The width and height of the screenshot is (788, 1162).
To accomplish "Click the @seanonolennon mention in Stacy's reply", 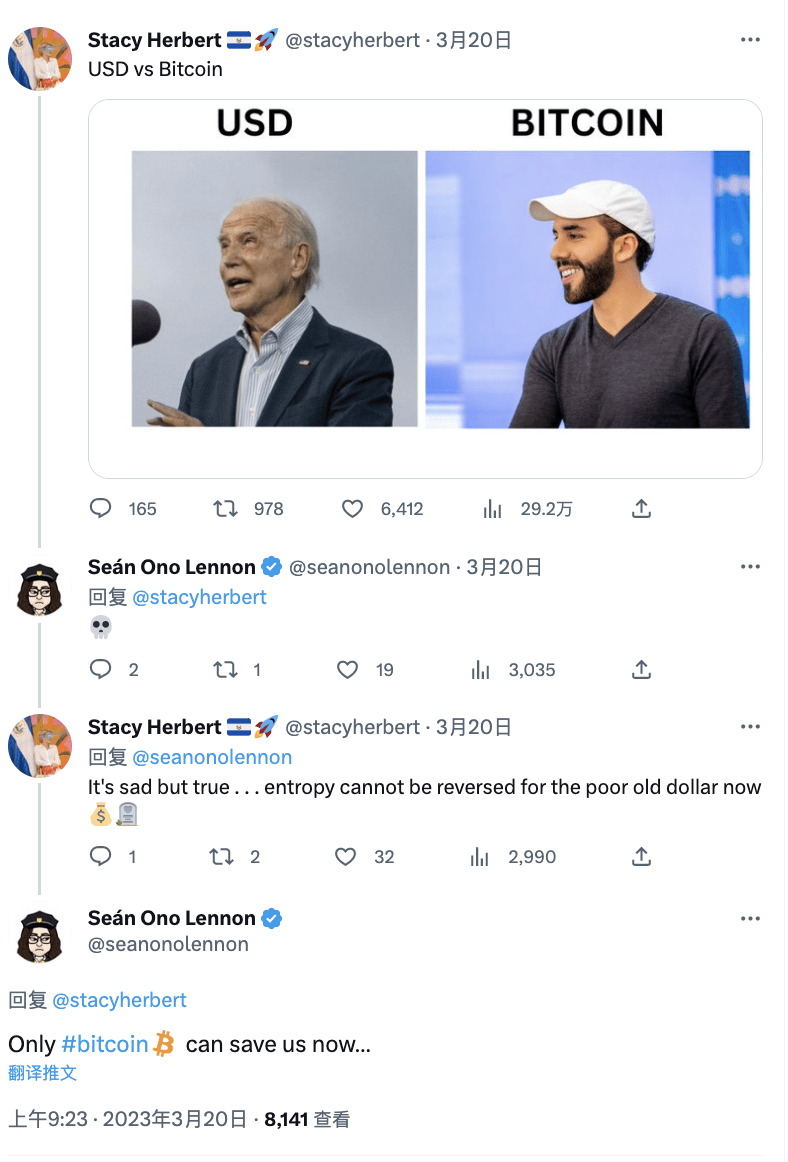I will click(212, 757).
